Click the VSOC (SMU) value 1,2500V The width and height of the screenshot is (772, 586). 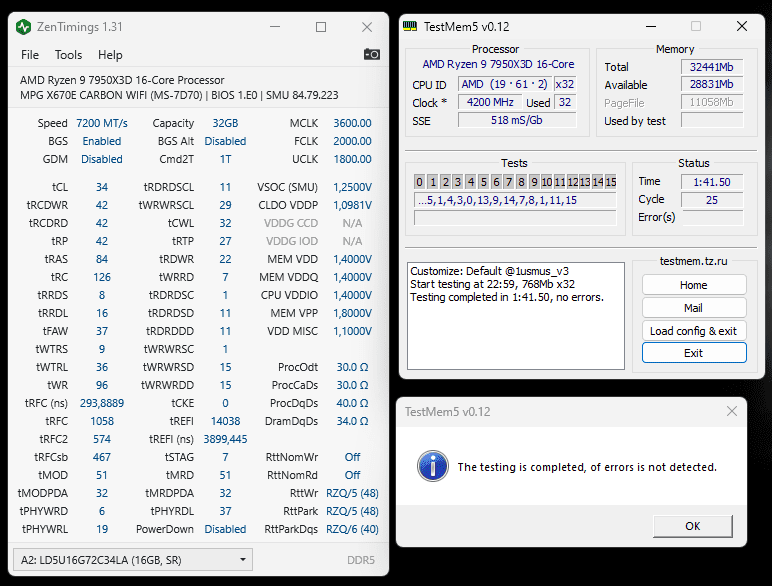[x=352, y=187]
